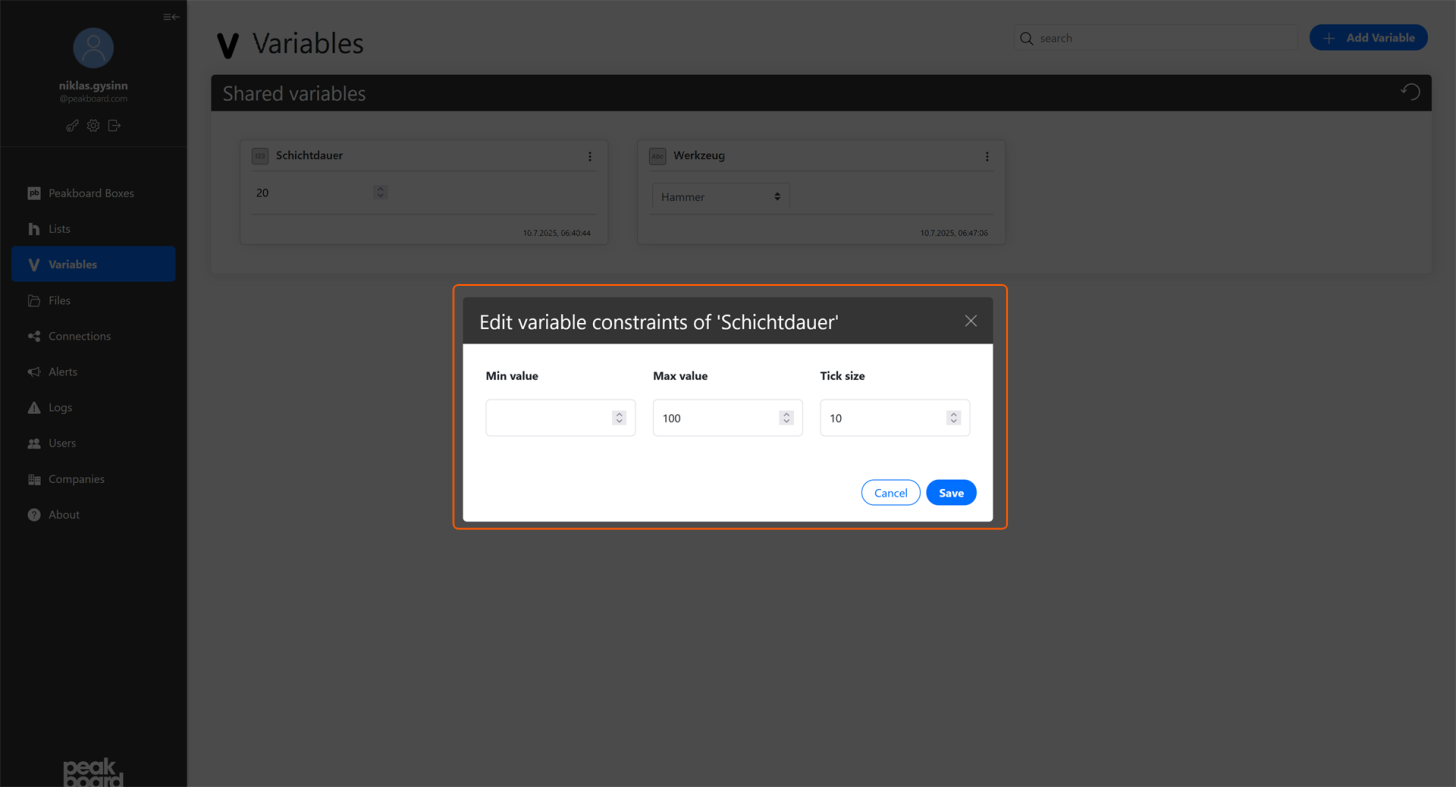
Task: Open the Alerts section
Action: pyautogui.click(x=62, y=372)
